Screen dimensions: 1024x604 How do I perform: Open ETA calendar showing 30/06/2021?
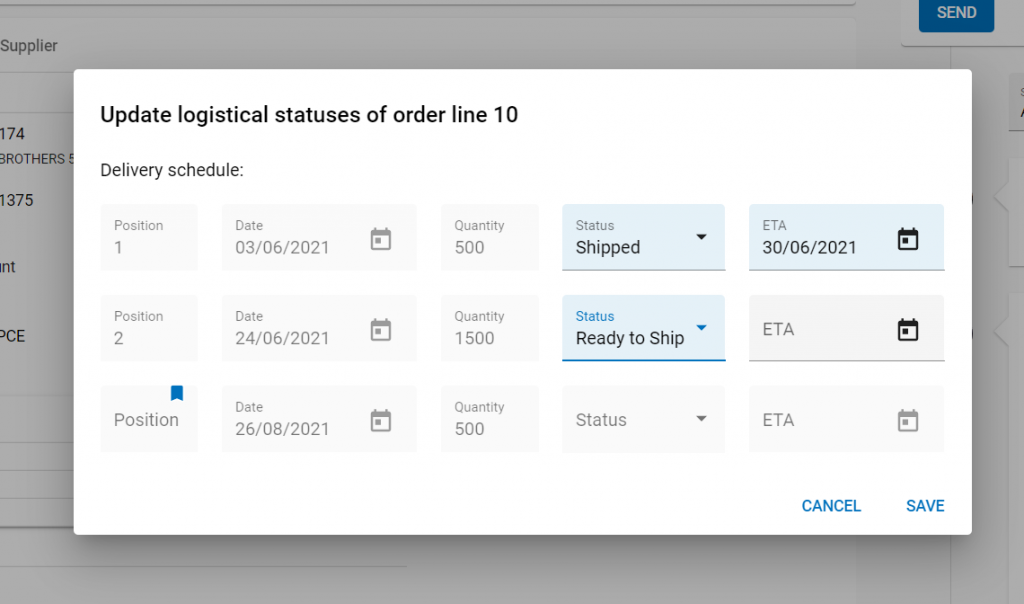(908, 239)
